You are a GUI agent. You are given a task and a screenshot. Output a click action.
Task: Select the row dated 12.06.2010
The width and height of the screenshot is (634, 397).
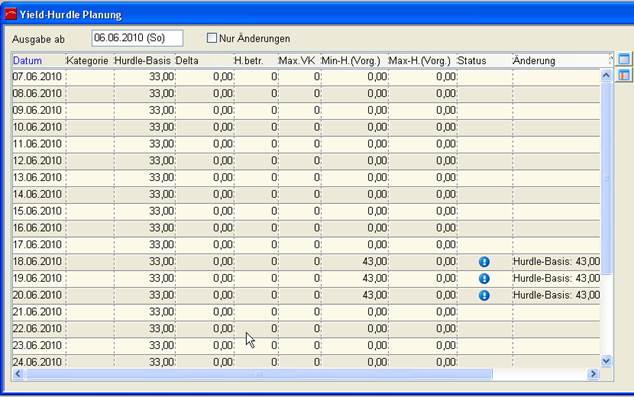click(306, 160)
